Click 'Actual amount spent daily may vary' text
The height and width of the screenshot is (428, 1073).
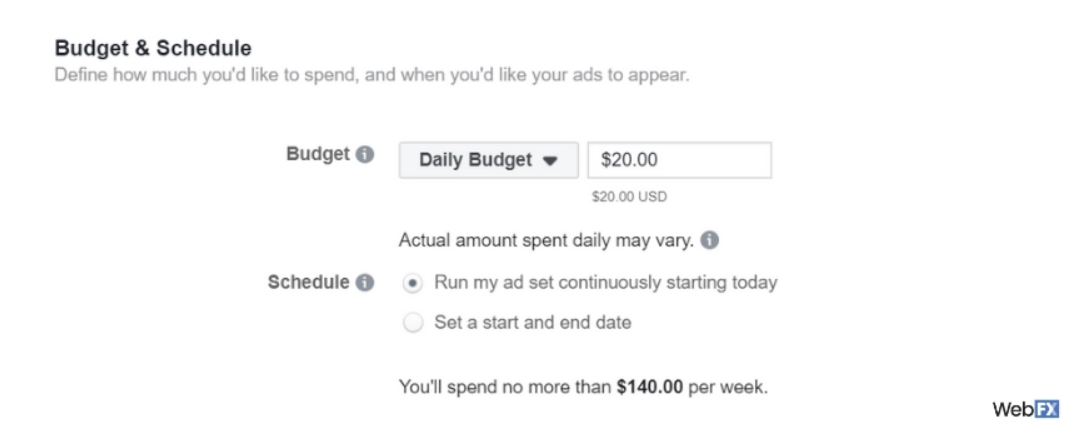(546, 241)
